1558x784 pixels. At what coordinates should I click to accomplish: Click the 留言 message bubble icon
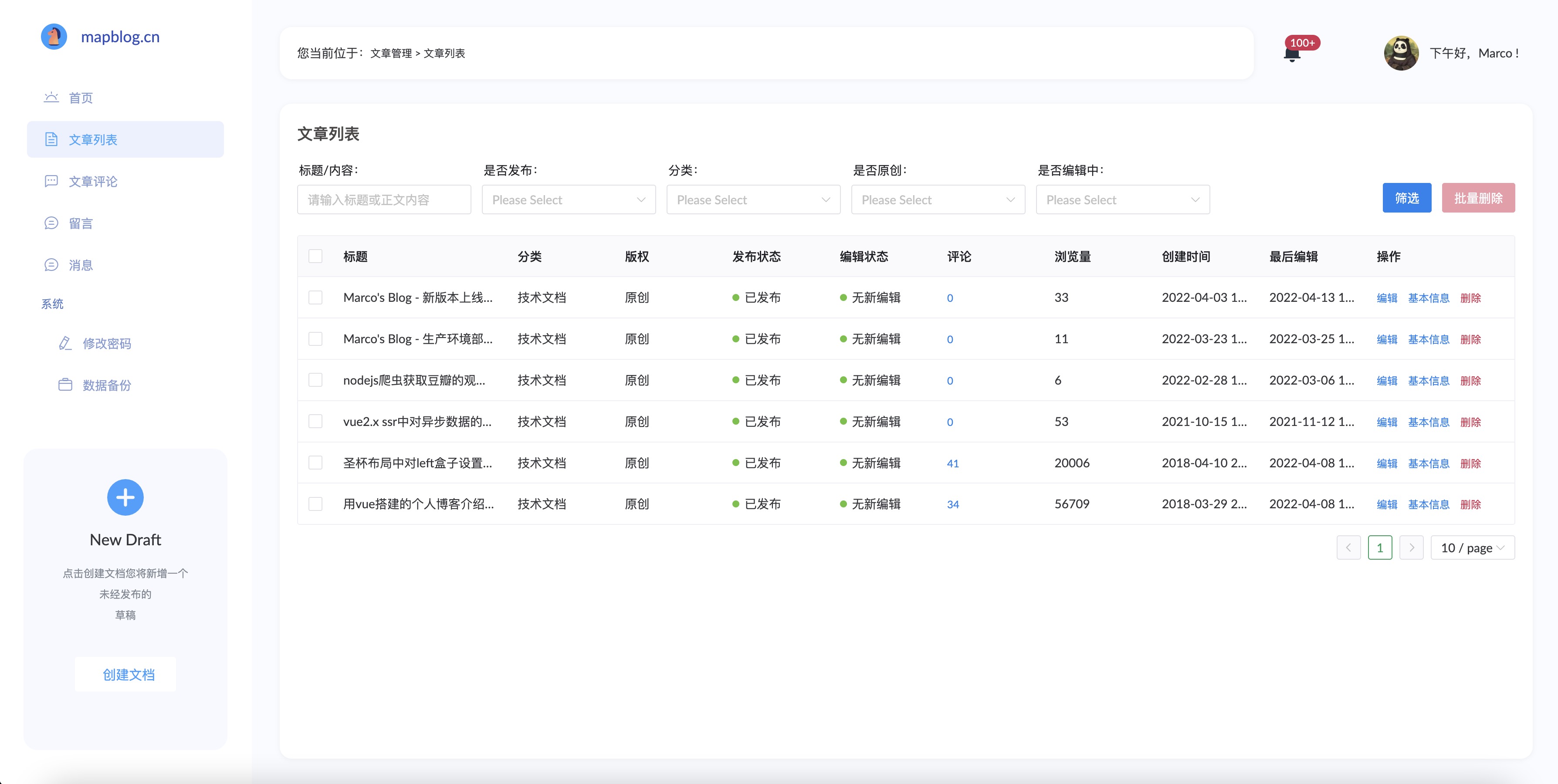click(x=51, y=223)
